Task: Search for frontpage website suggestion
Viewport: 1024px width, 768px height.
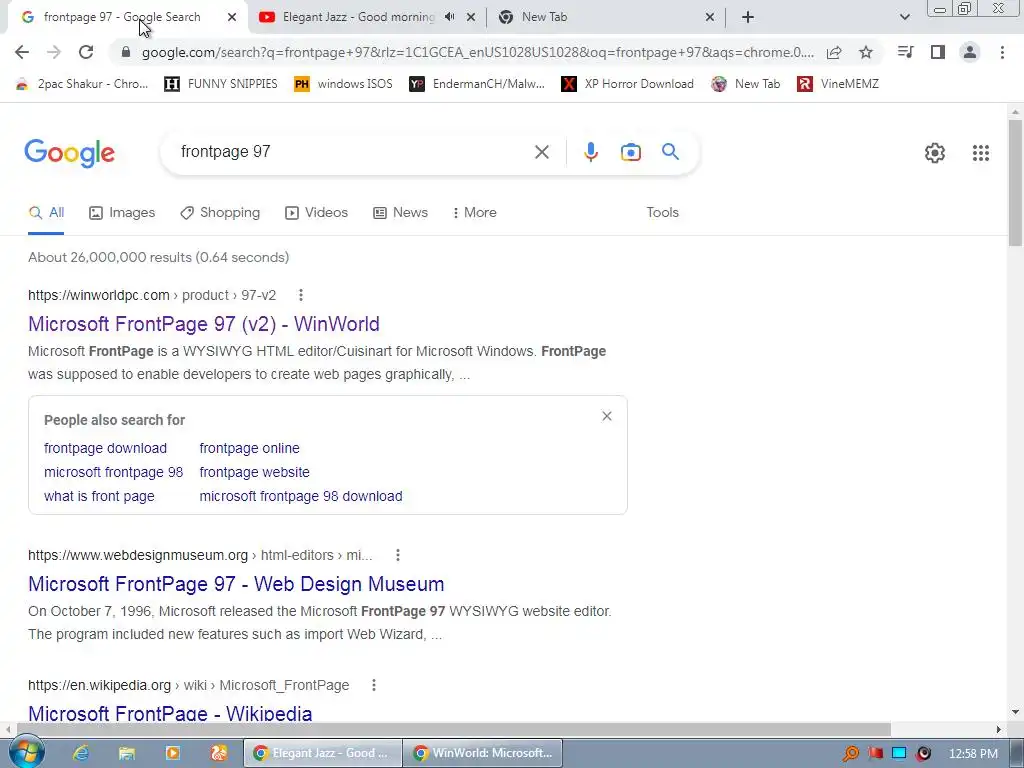Action: 254,472
